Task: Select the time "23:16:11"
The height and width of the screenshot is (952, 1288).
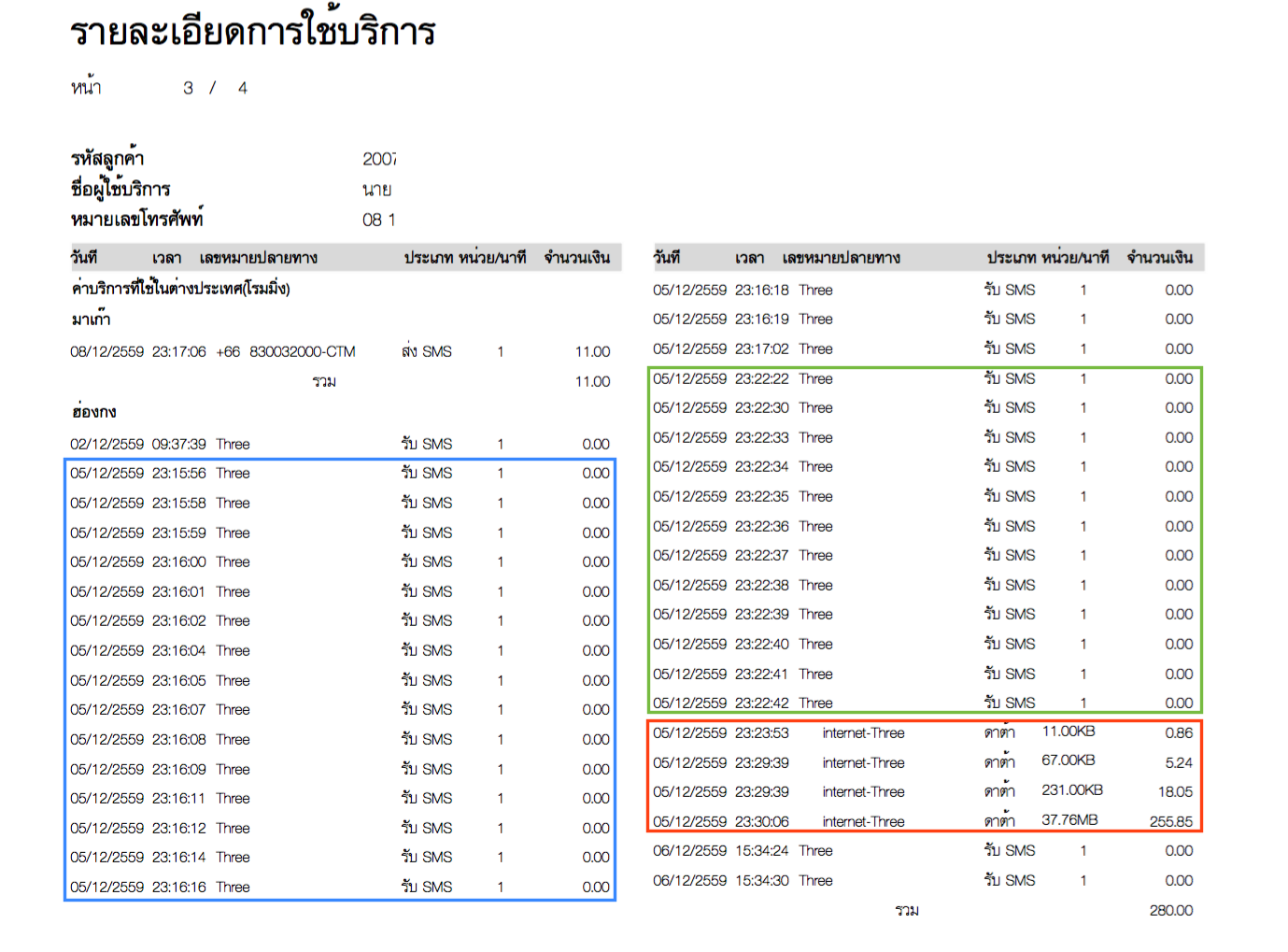Action: 179,799
